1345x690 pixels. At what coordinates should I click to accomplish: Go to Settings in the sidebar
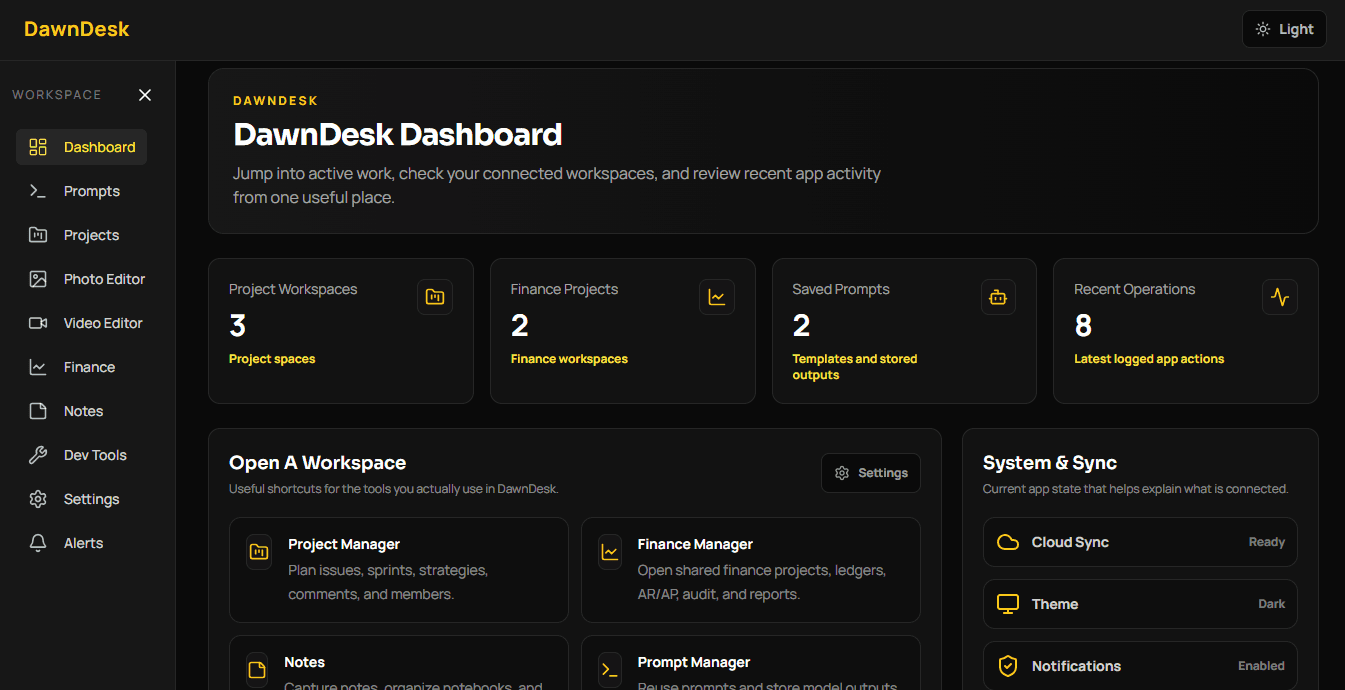(x=81, y=499)
